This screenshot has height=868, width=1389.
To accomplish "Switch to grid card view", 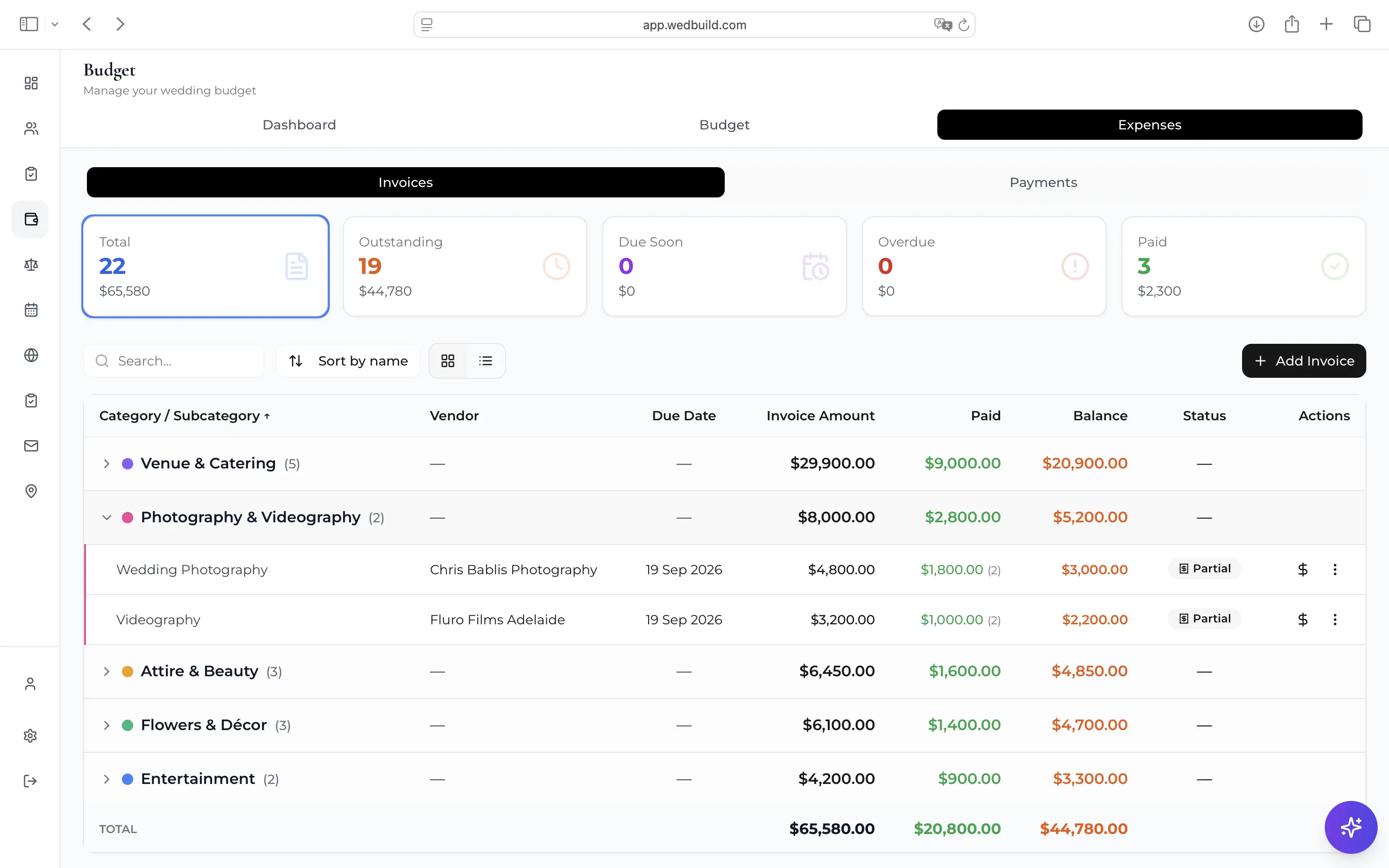I will coord(448,361).
